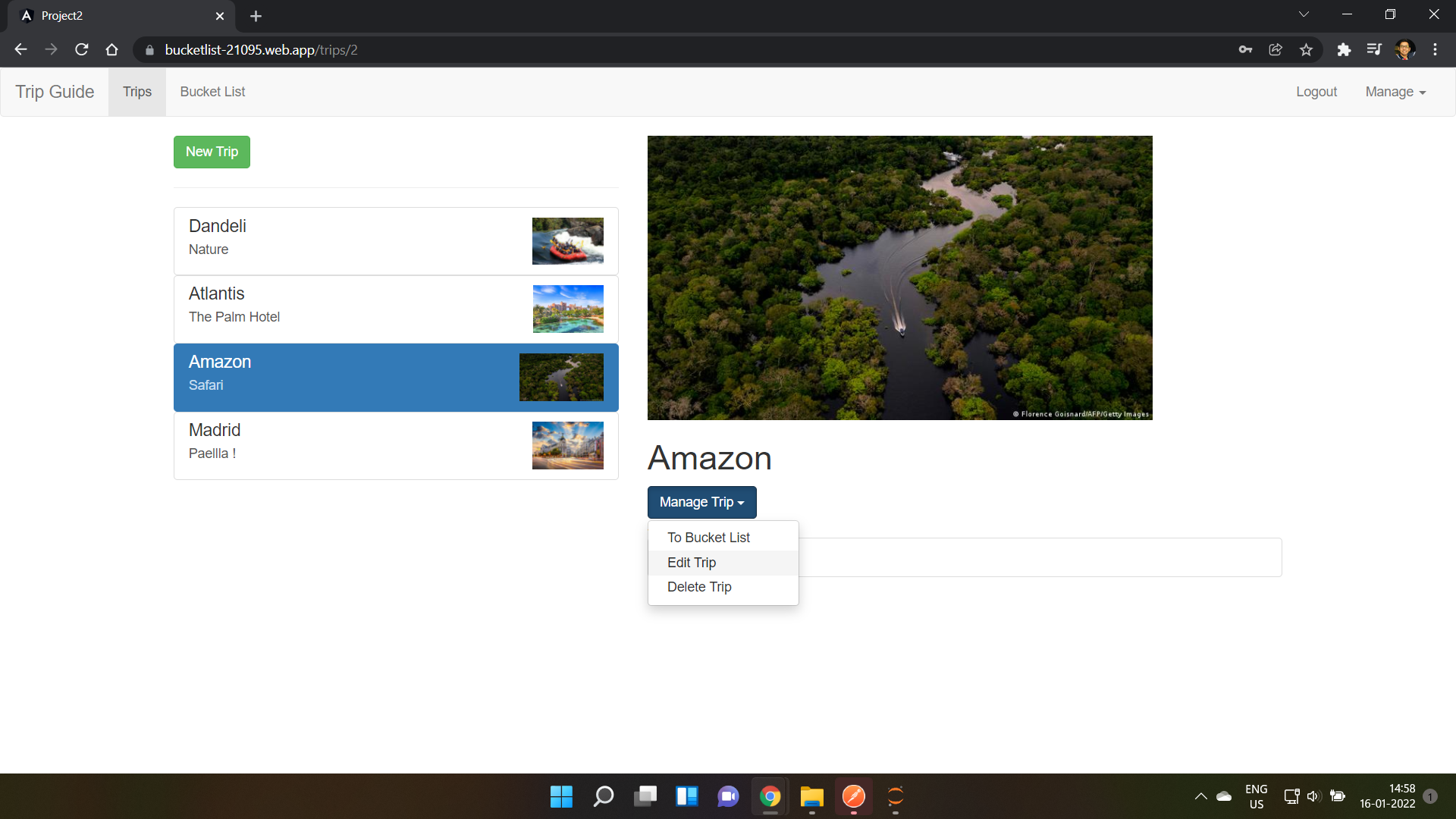The image size is (1456, 819).
Task: Choose Edit Trip from the dropdown
Action: click(723, 563)
